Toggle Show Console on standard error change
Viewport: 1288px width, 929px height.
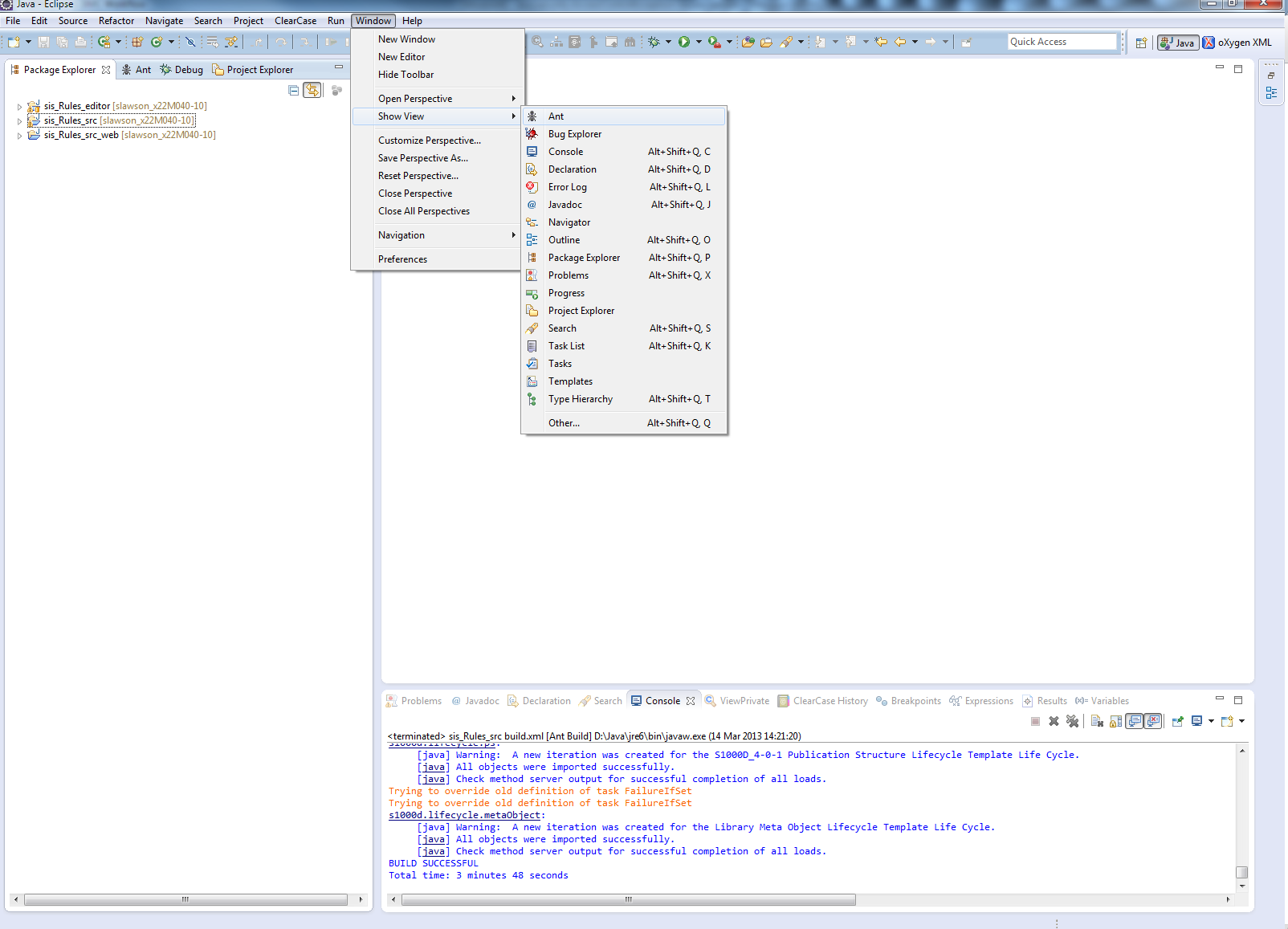tap(1153, 721)
